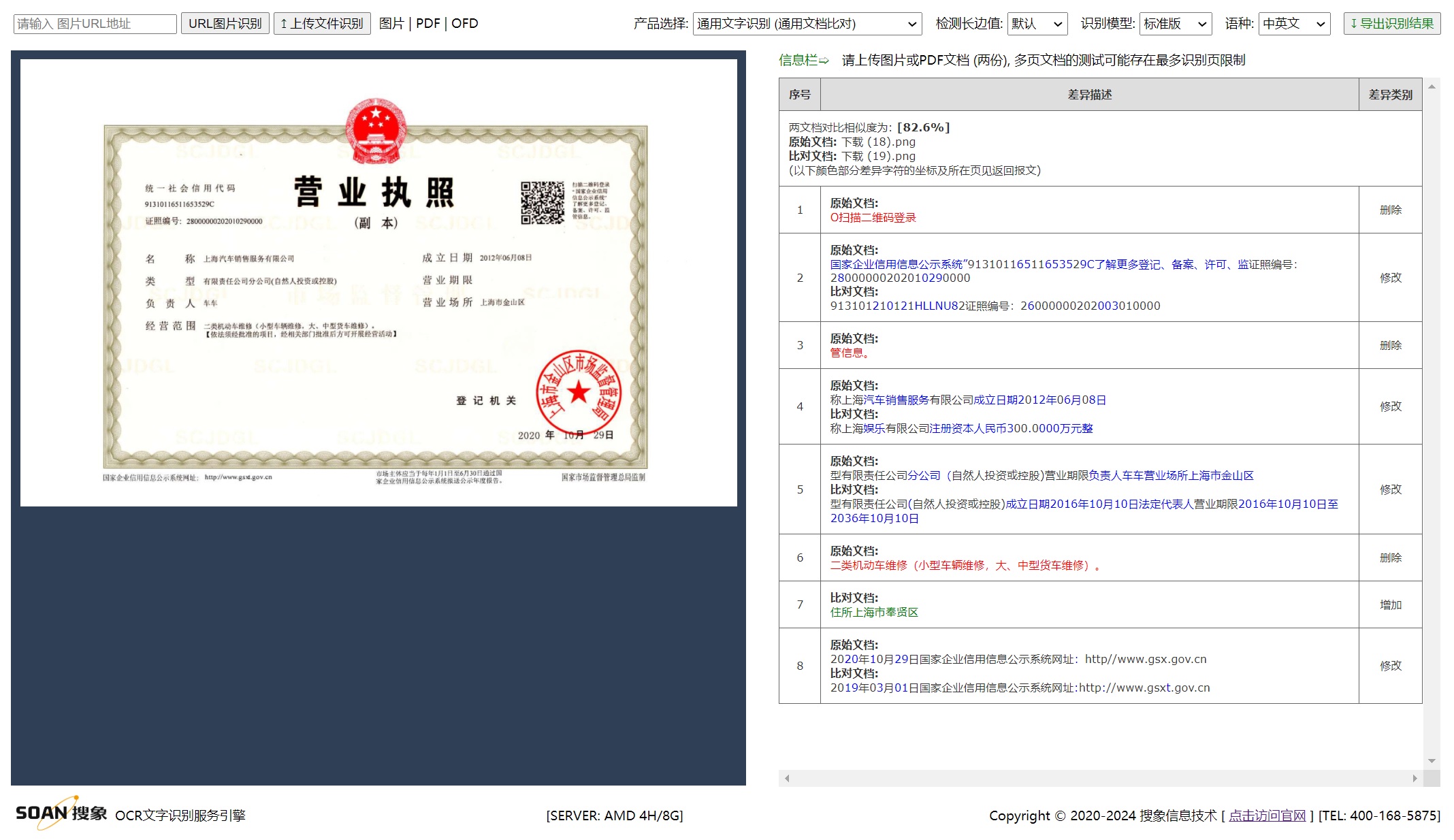
Task: Click the horizontal scrollbar right arrow
Action: [1415, 778]
